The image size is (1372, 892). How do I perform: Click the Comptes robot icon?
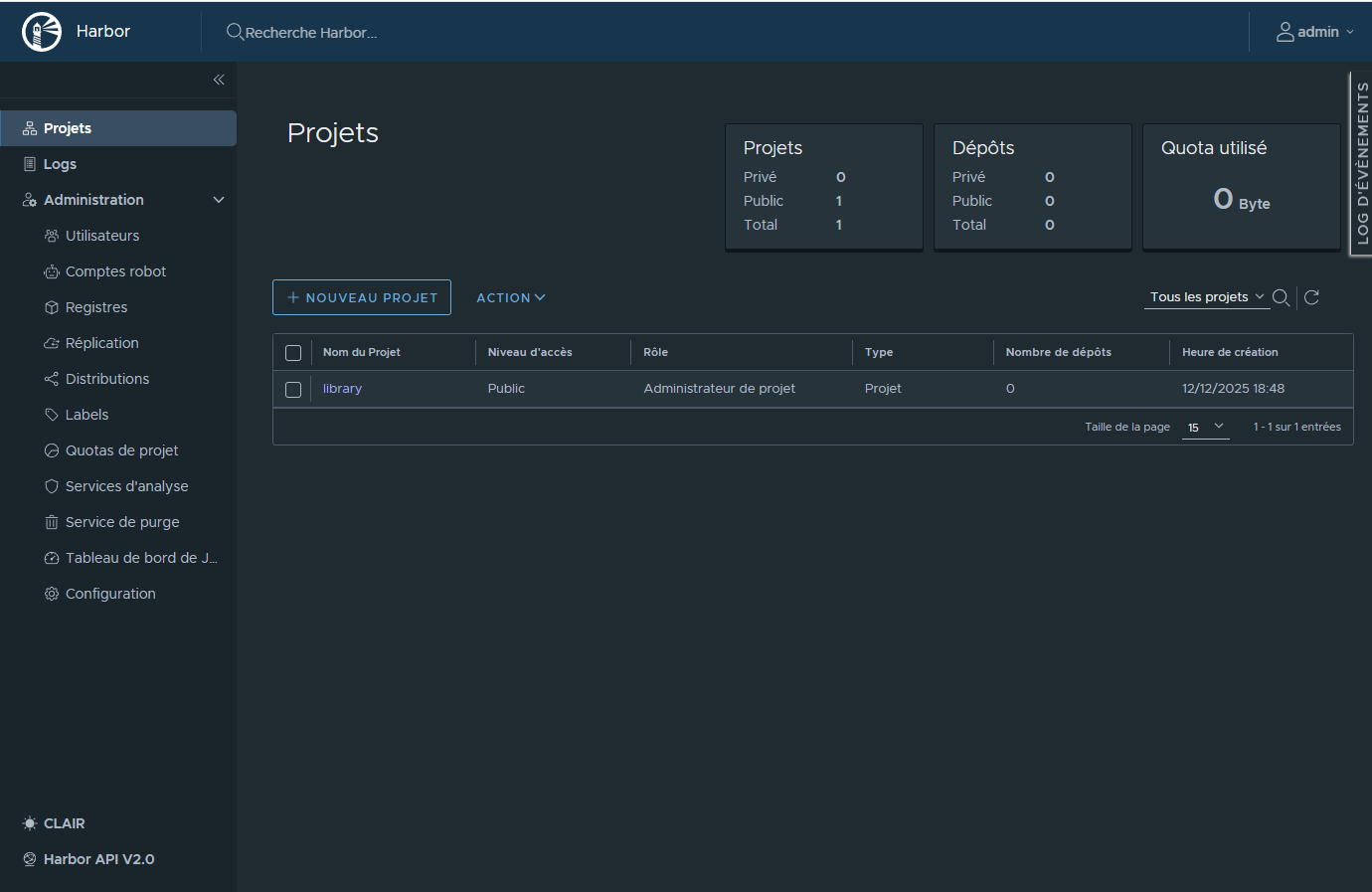[52, 271]
